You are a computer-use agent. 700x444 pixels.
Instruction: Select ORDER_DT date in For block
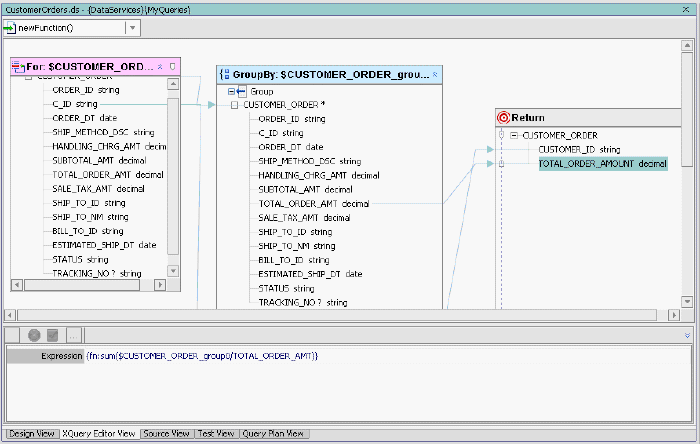(84, 118)
